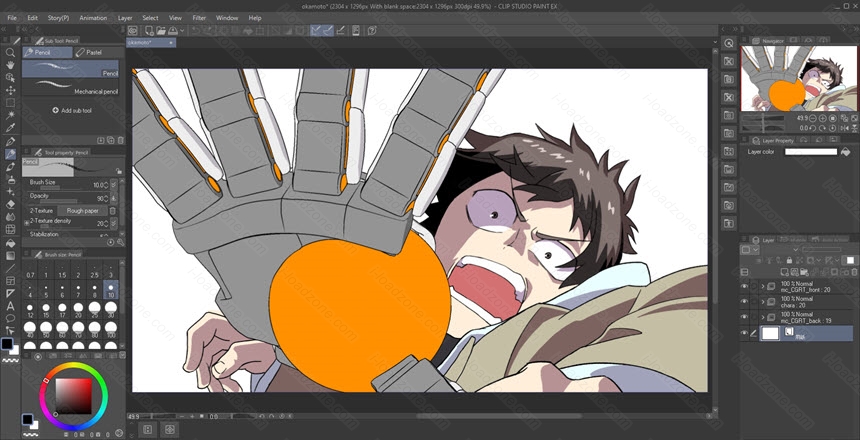Click the Layer color white swatch
Viewport: 860px width, 440px height.
pyautogui.click(x=811, y=152)
